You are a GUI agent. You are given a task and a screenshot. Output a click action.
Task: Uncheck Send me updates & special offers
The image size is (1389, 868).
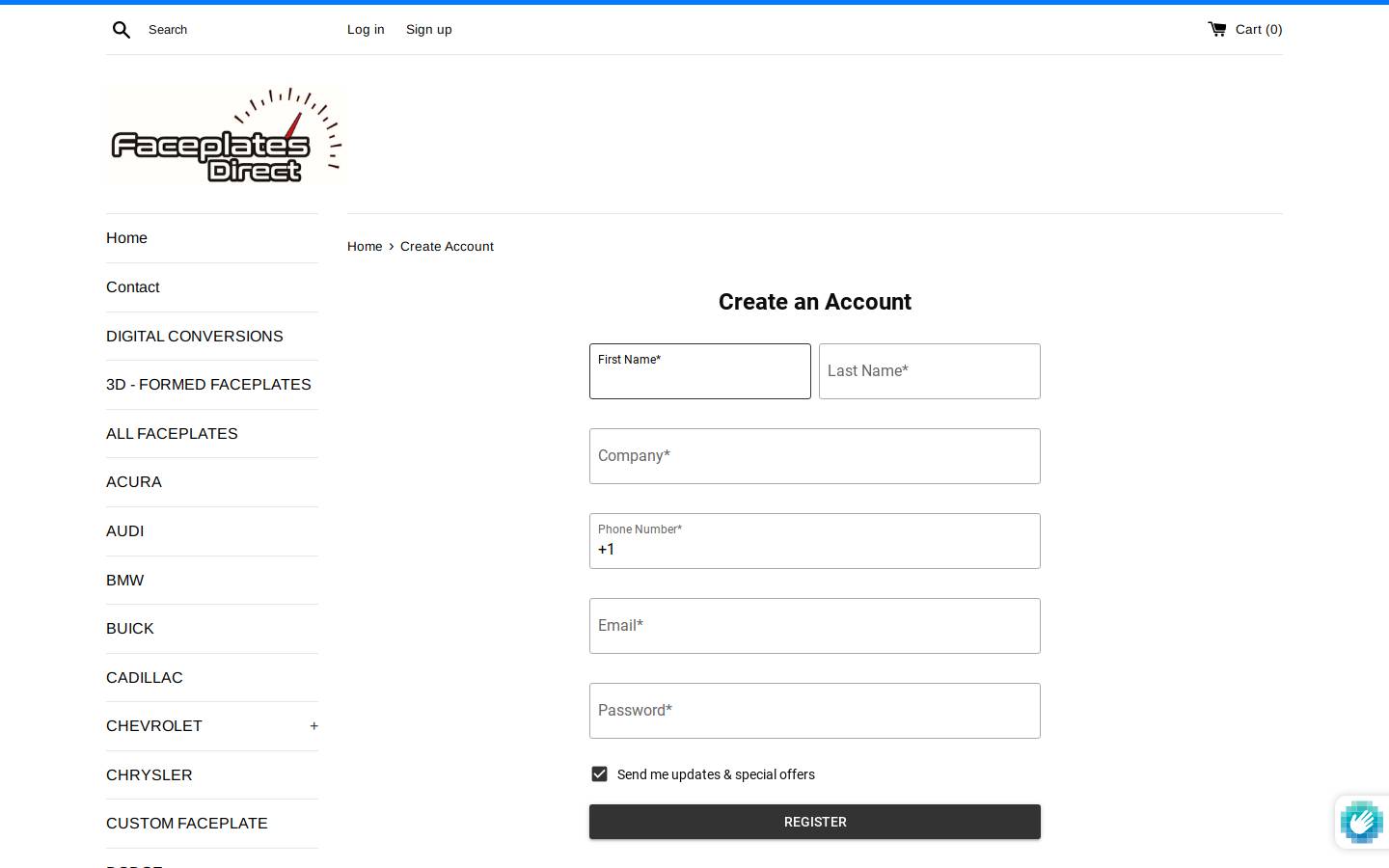599,774
